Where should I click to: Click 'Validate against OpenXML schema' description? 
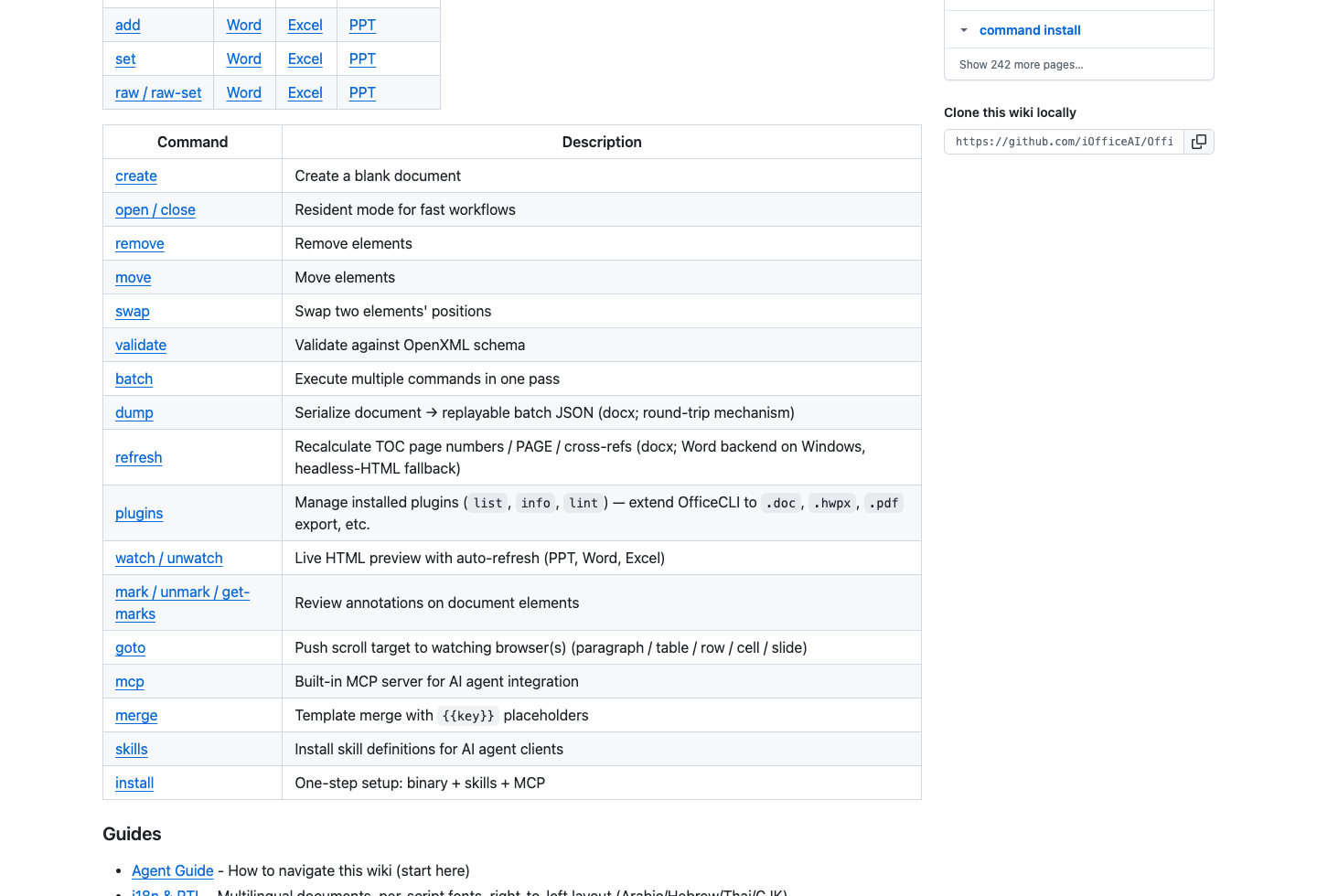[410, 346]
